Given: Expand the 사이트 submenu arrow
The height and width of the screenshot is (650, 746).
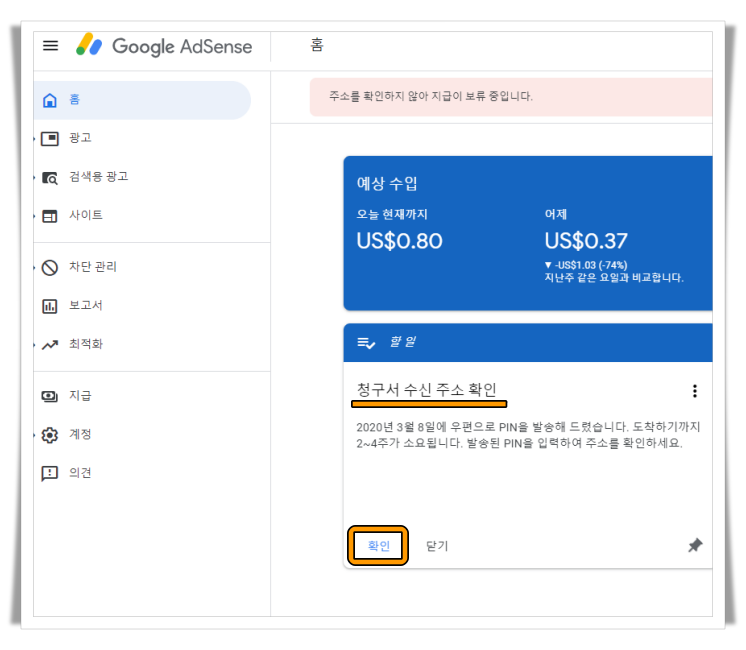Looking at the screenshot, I should pyautogui.click(x=35, y=217).
